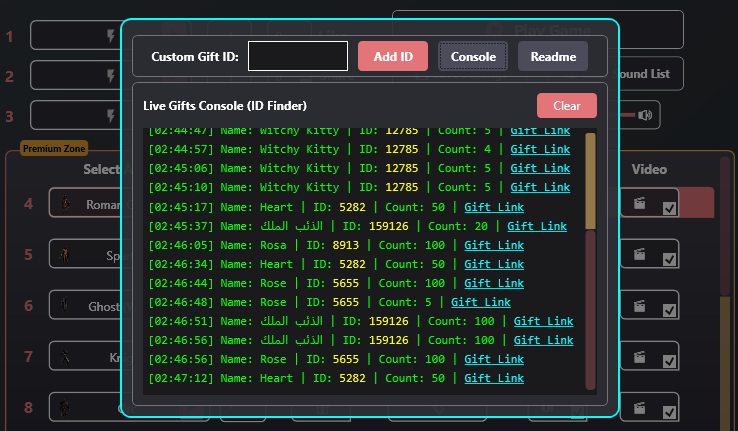Click the lightning icon in row 1
The width and height of the screenshot is (738, 431).
tap(111, 36)
